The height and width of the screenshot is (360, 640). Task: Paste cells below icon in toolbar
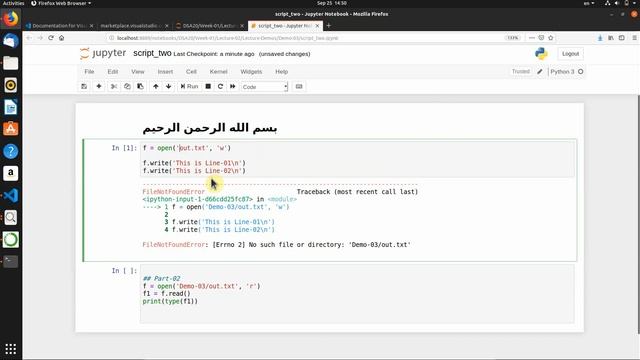pos(140,87)
